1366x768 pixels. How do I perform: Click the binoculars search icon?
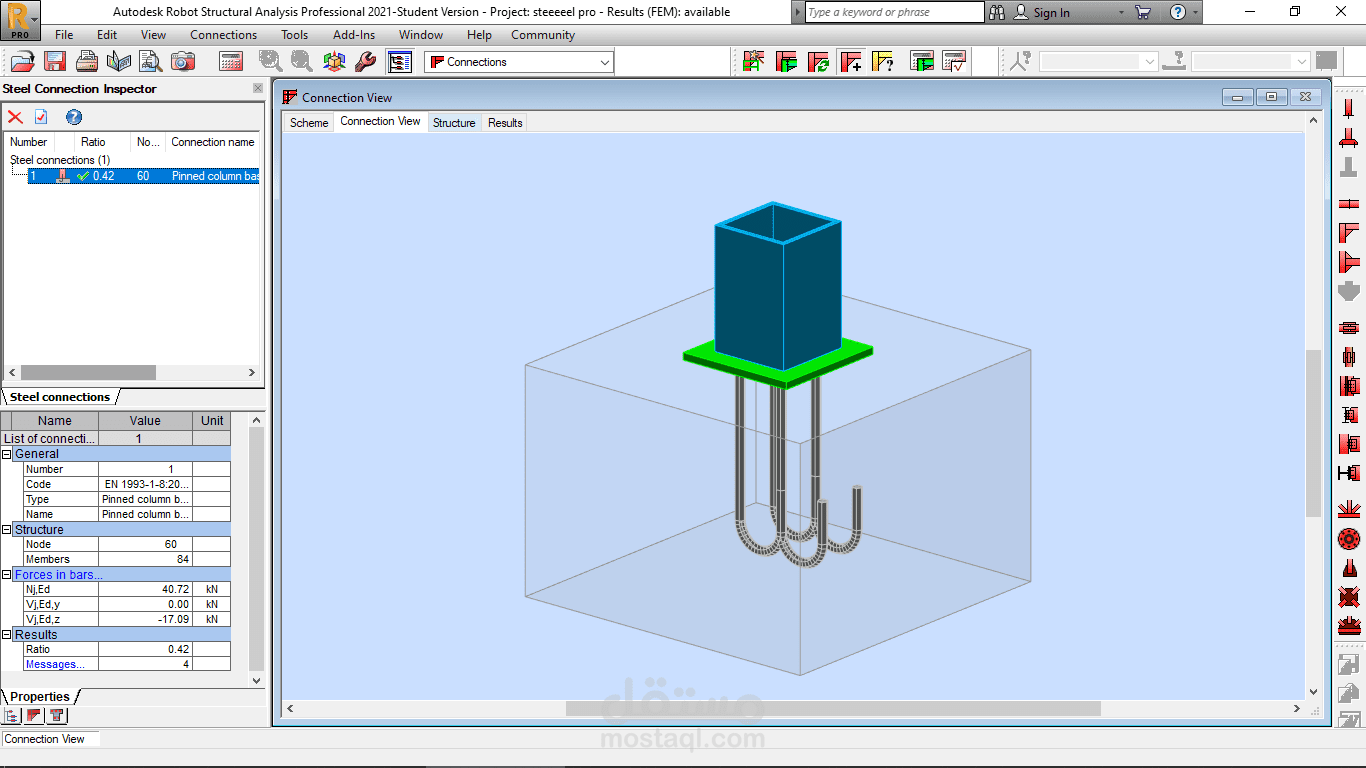click(x=997, y=12)
